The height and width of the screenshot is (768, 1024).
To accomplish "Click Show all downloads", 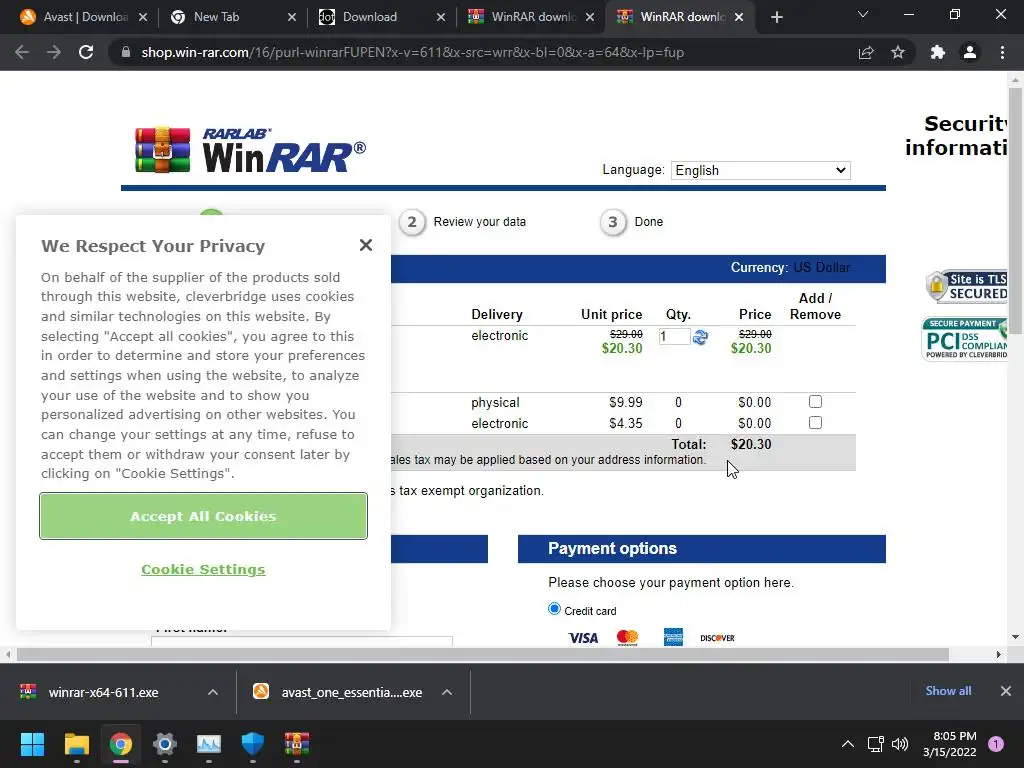I will click(x=948, y=691).
